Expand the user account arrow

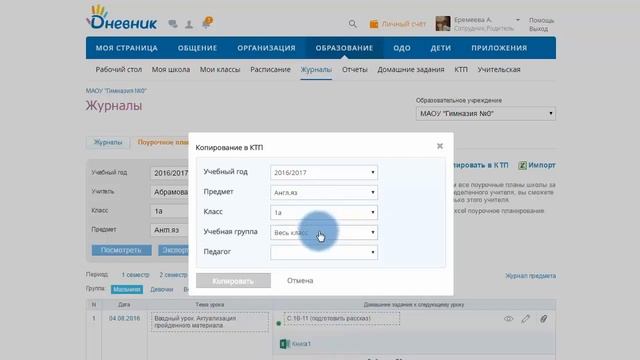tap(518, 20)
